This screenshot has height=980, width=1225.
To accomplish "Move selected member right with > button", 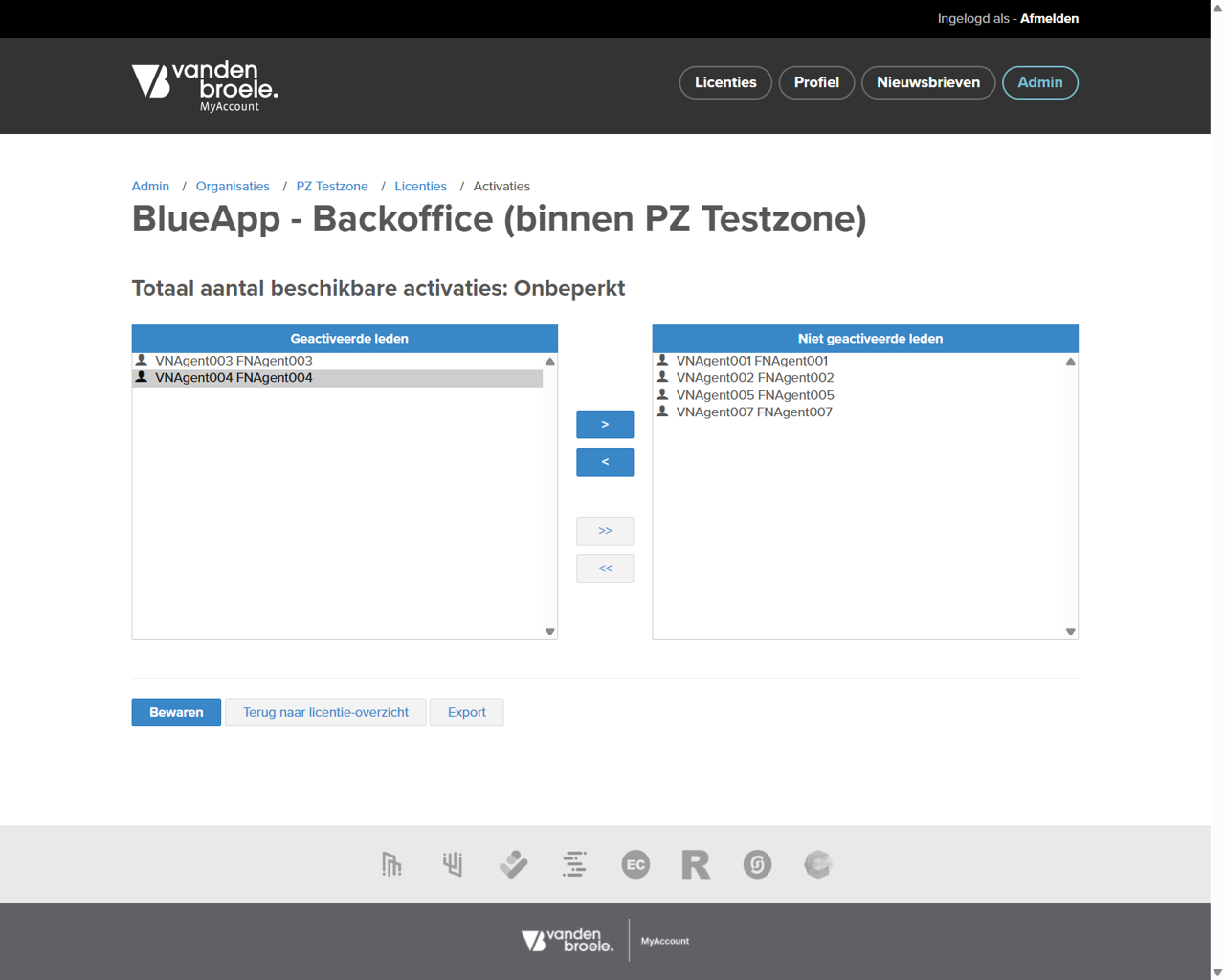I will [x=605, y=424].
